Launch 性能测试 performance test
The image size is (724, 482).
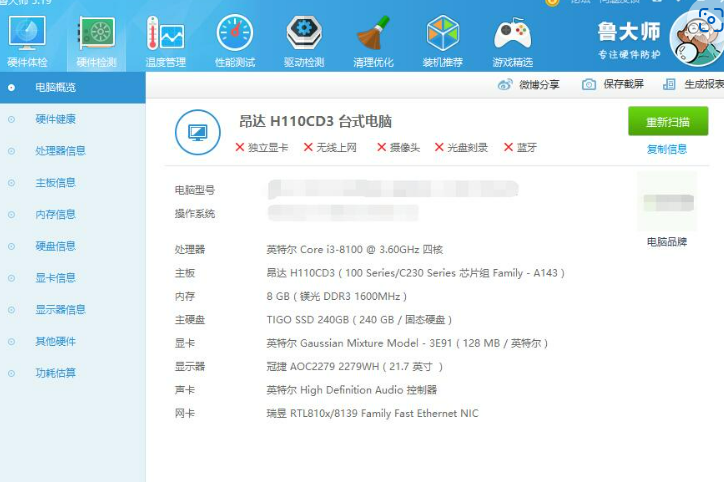pos(234,38)
